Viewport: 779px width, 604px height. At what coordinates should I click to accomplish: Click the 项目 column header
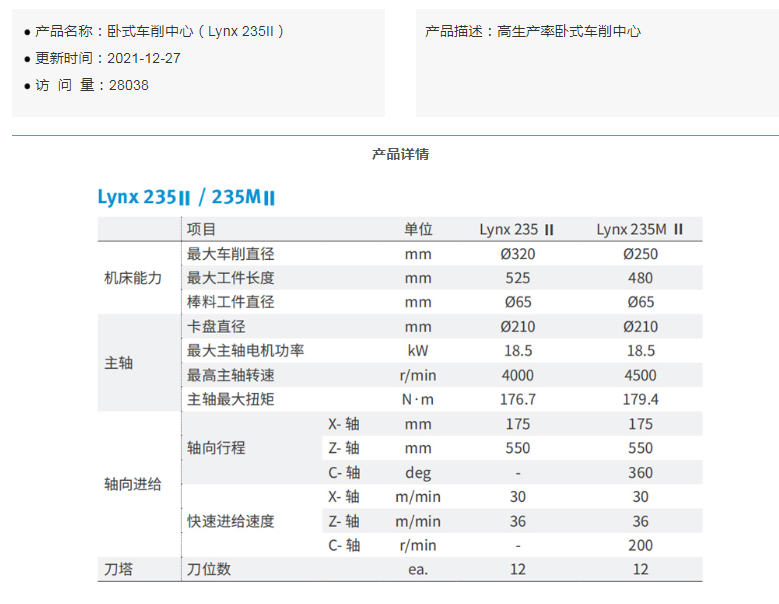201,229
